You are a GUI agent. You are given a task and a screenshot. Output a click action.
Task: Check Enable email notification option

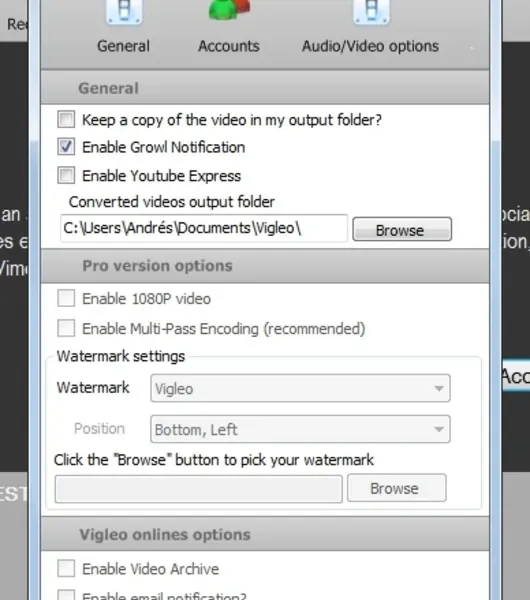click(x=66, y=595)
